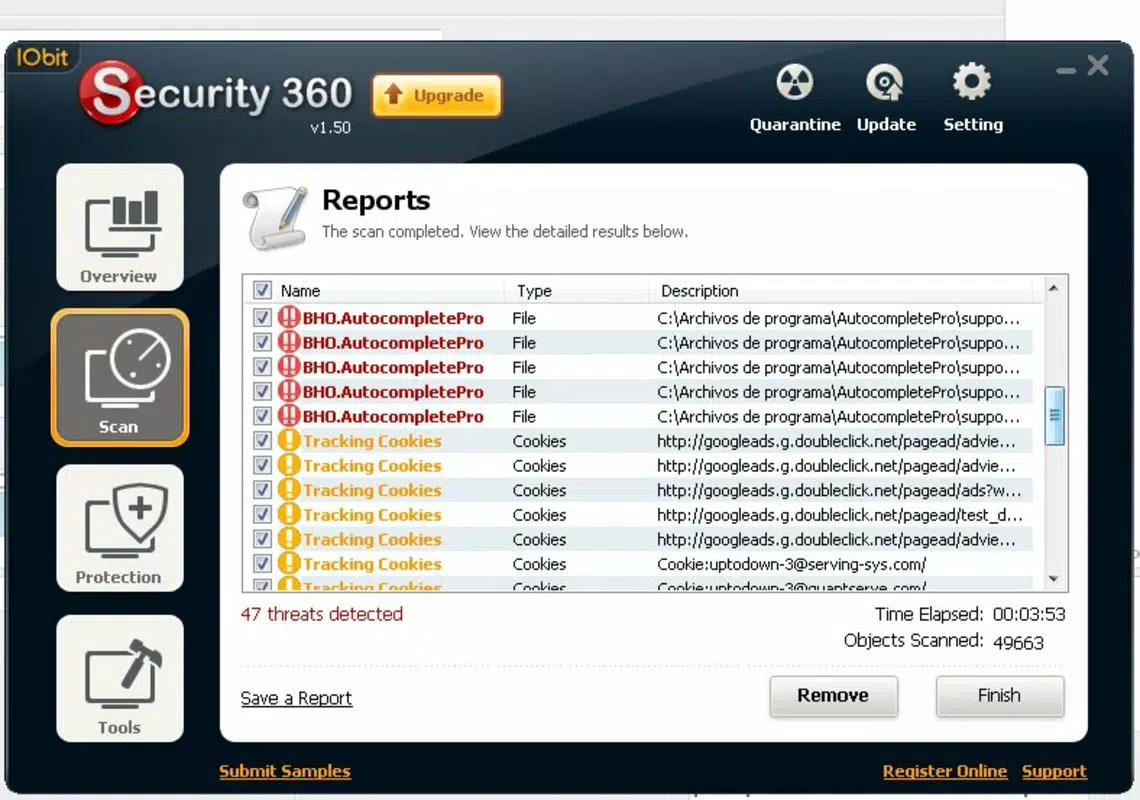
Task: Uncheck the first BHO.AutocompletePro row checkbox
Action: pyautogui.click(x=262, y=318)
